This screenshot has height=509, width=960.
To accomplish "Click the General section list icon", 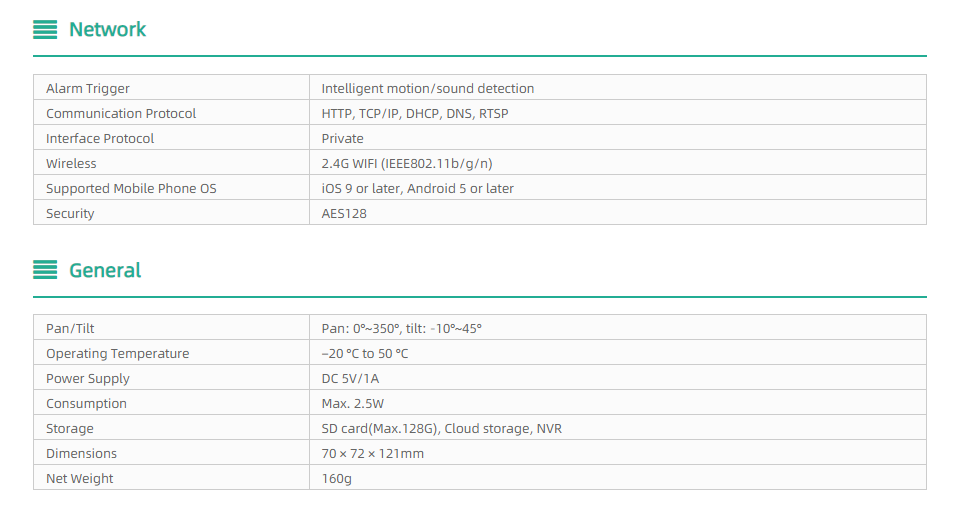I will [x=45, y=270].
